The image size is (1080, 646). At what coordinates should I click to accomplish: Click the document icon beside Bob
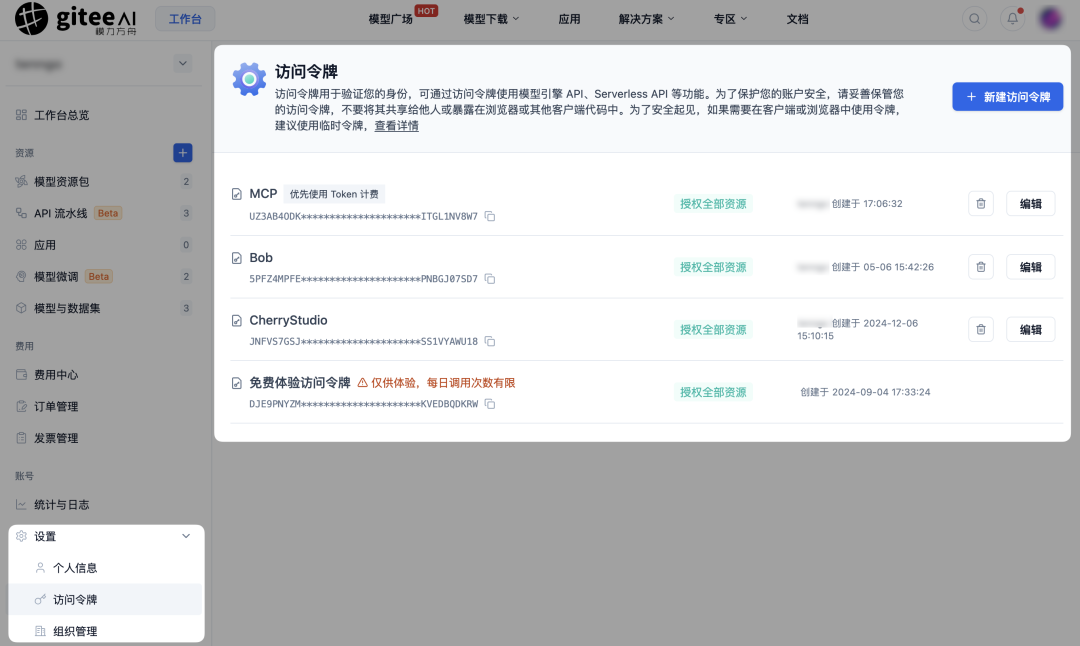237,258
